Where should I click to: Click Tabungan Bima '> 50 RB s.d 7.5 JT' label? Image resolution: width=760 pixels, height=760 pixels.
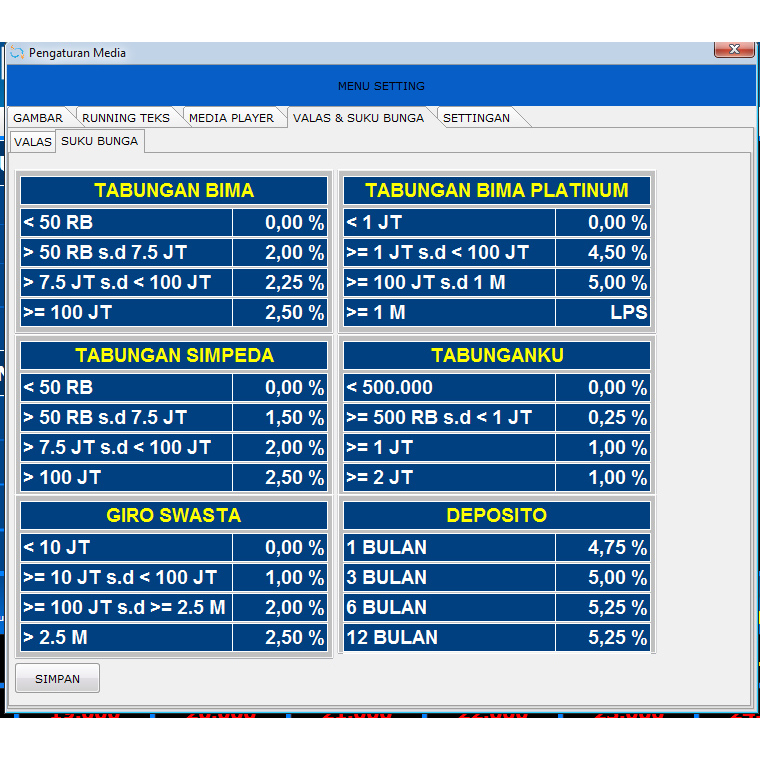point(126,253)
